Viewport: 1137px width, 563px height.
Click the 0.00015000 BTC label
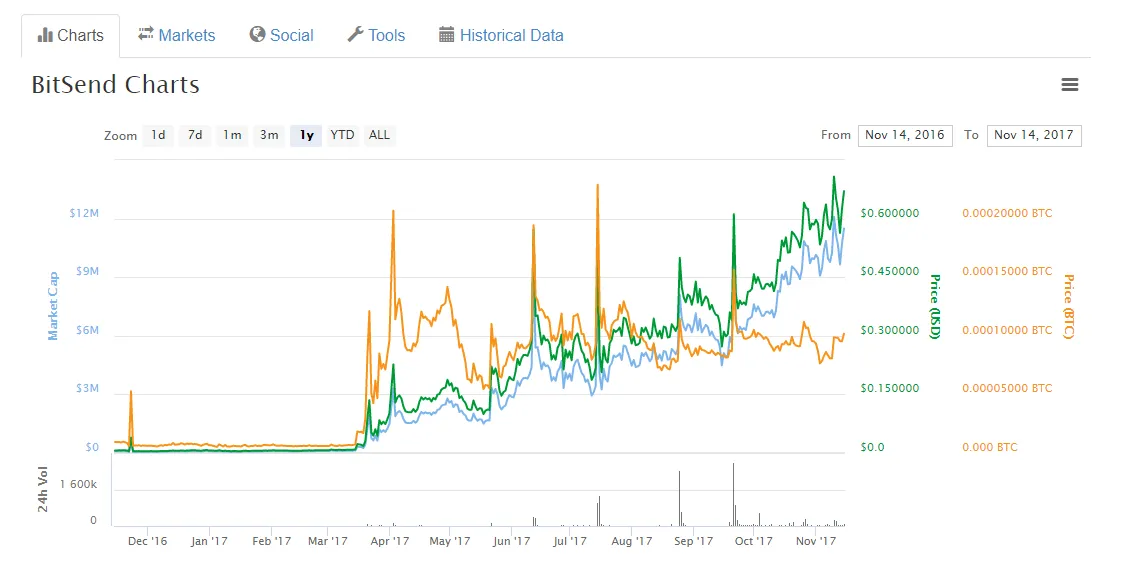point(1006,271)
